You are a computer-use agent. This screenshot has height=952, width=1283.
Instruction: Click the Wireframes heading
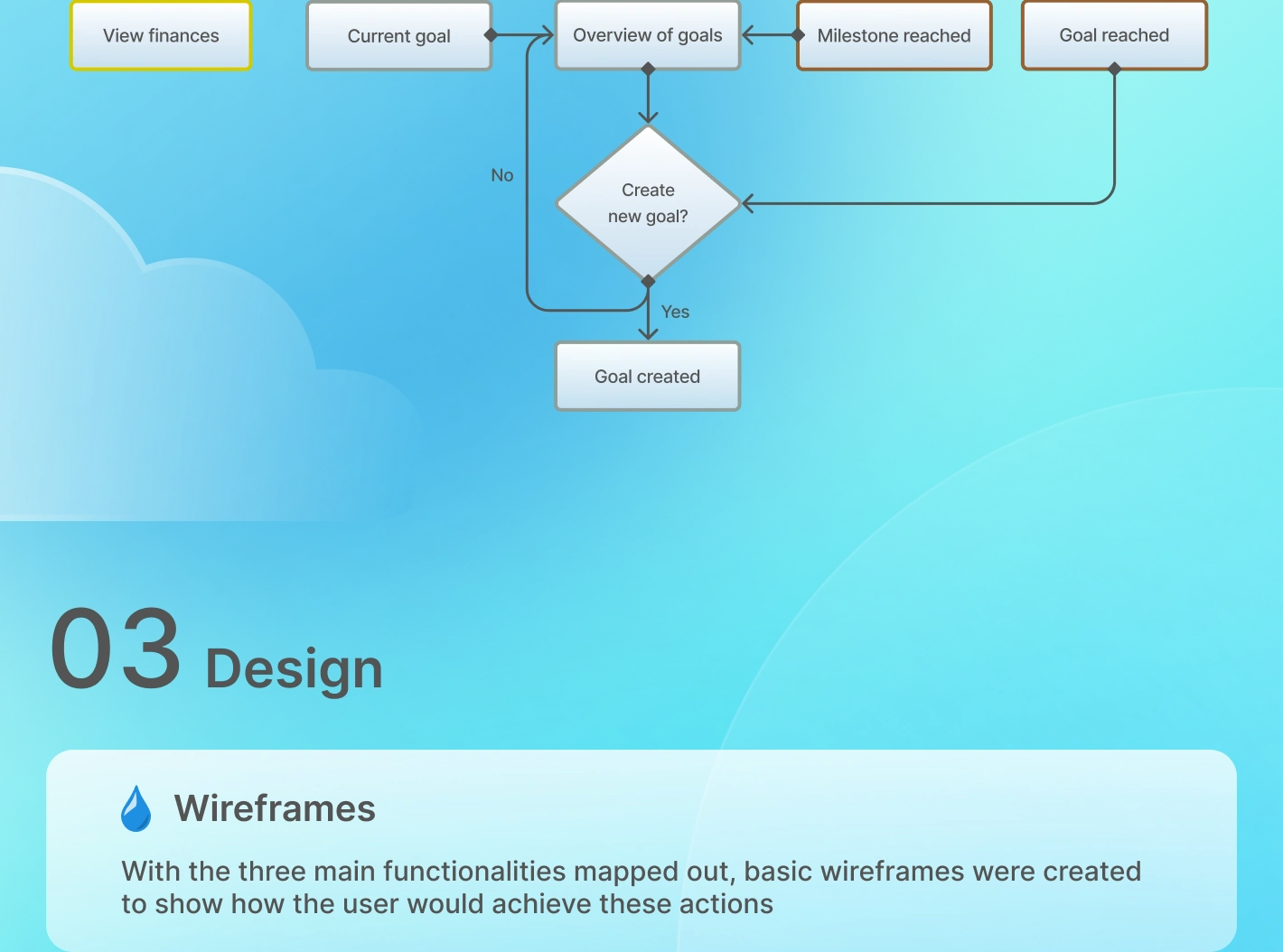pyautogui.click(x=275, y=808)
